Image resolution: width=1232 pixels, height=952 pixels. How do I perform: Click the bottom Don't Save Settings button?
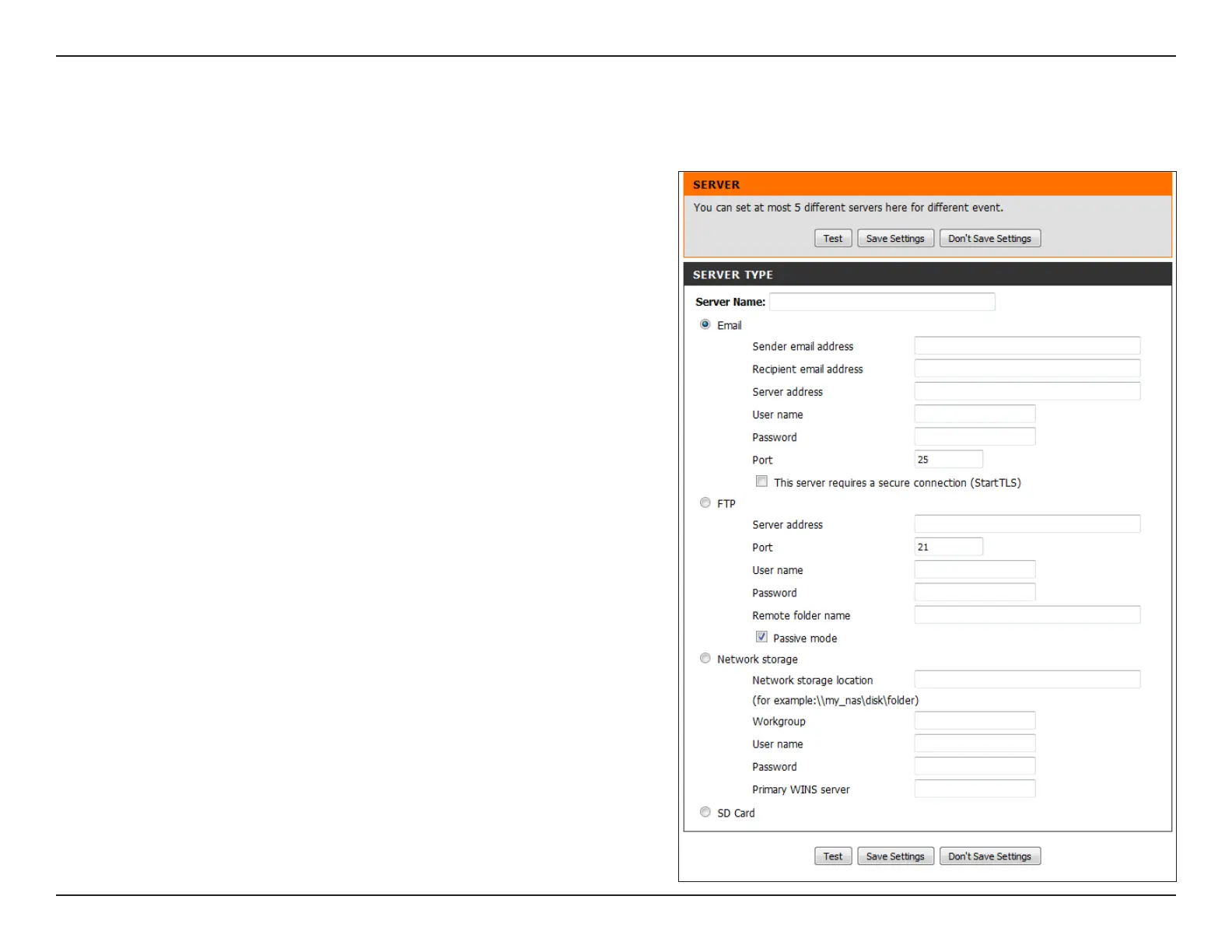click(x=990, y=856)
